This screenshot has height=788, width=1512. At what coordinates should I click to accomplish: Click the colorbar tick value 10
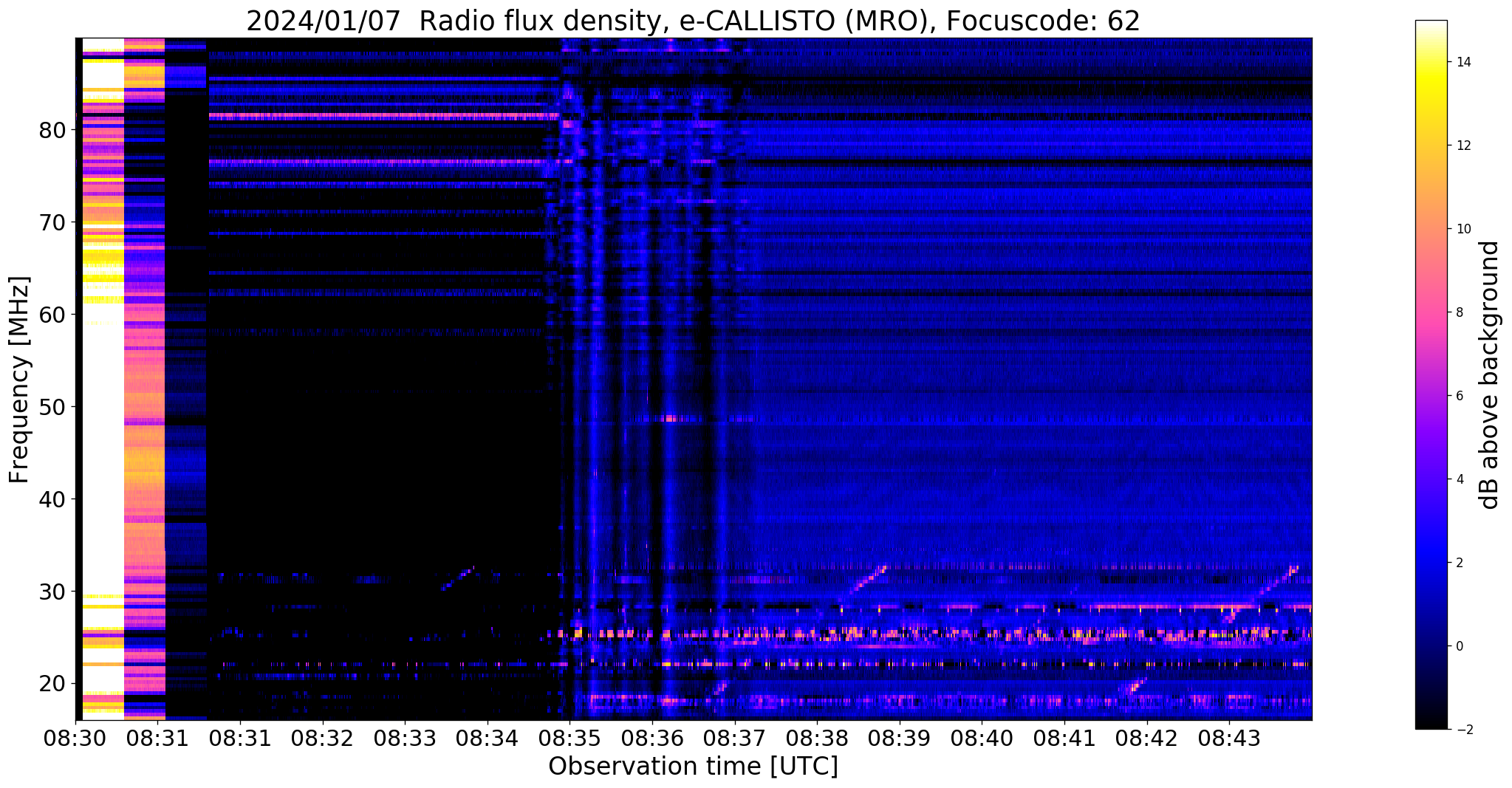1463,229
